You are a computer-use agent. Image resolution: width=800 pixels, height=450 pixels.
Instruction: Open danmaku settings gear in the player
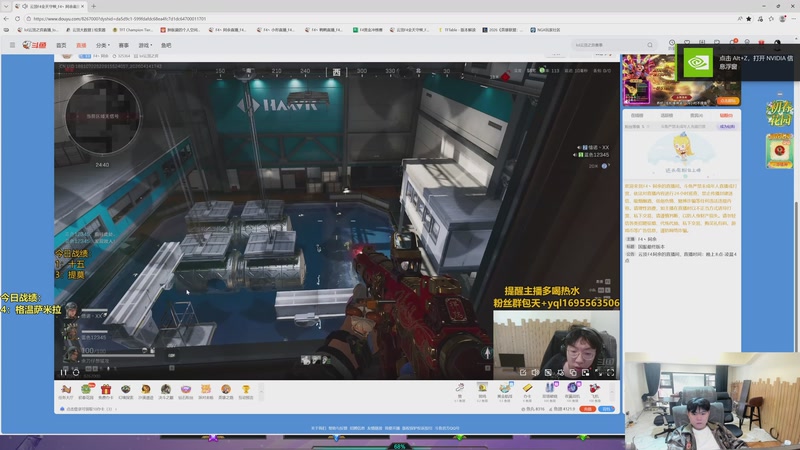click(x=561, y=373)
